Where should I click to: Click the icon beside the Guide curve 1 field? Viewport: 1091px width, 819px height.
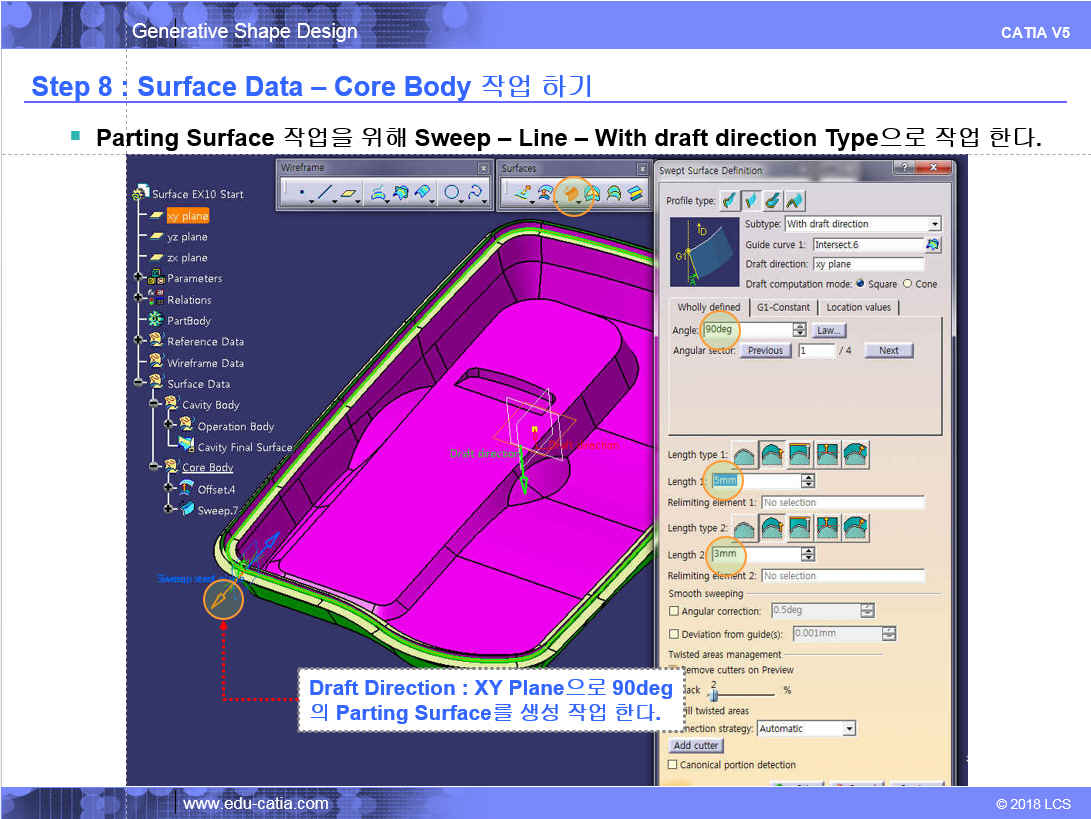933,244
